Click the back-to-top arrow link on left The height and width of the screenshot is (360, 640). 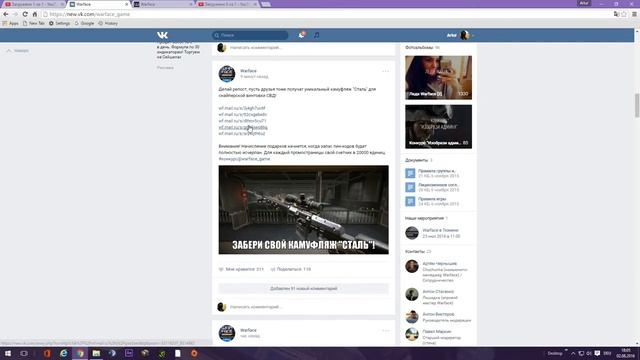[18, 51]
